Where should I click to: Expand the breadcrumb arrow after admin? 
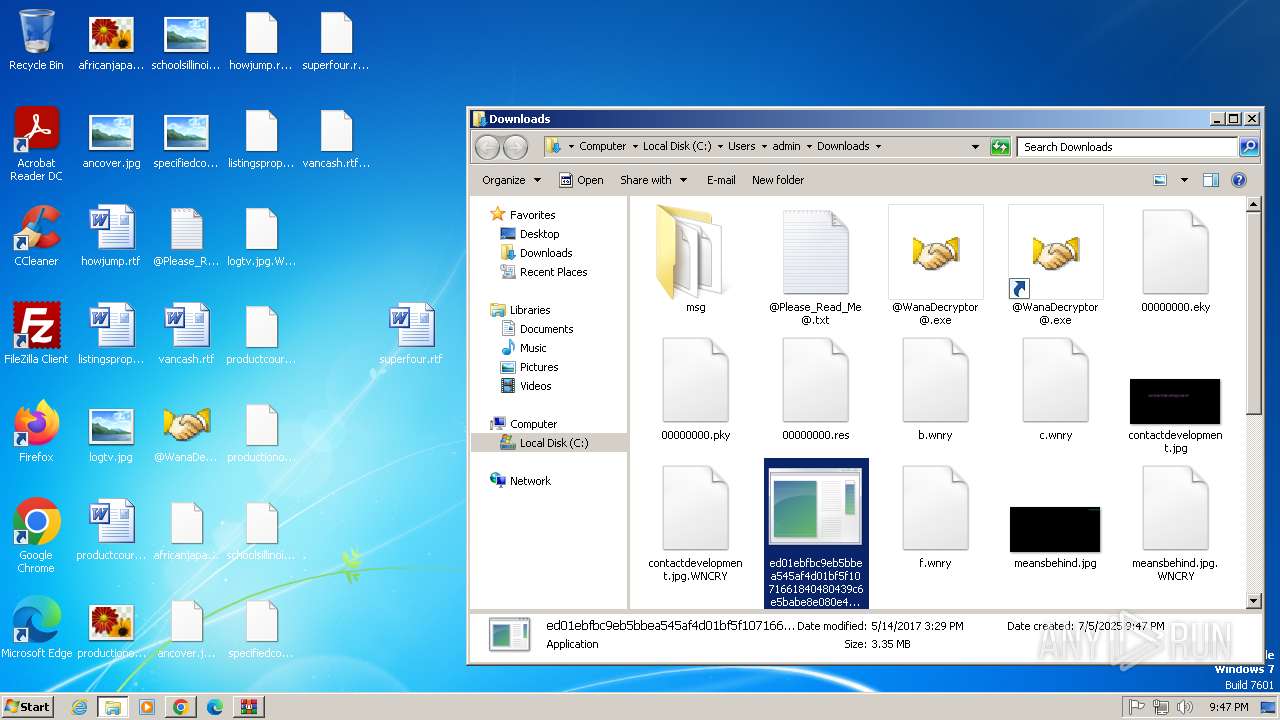pyautogui.click(x=808, y=146)
